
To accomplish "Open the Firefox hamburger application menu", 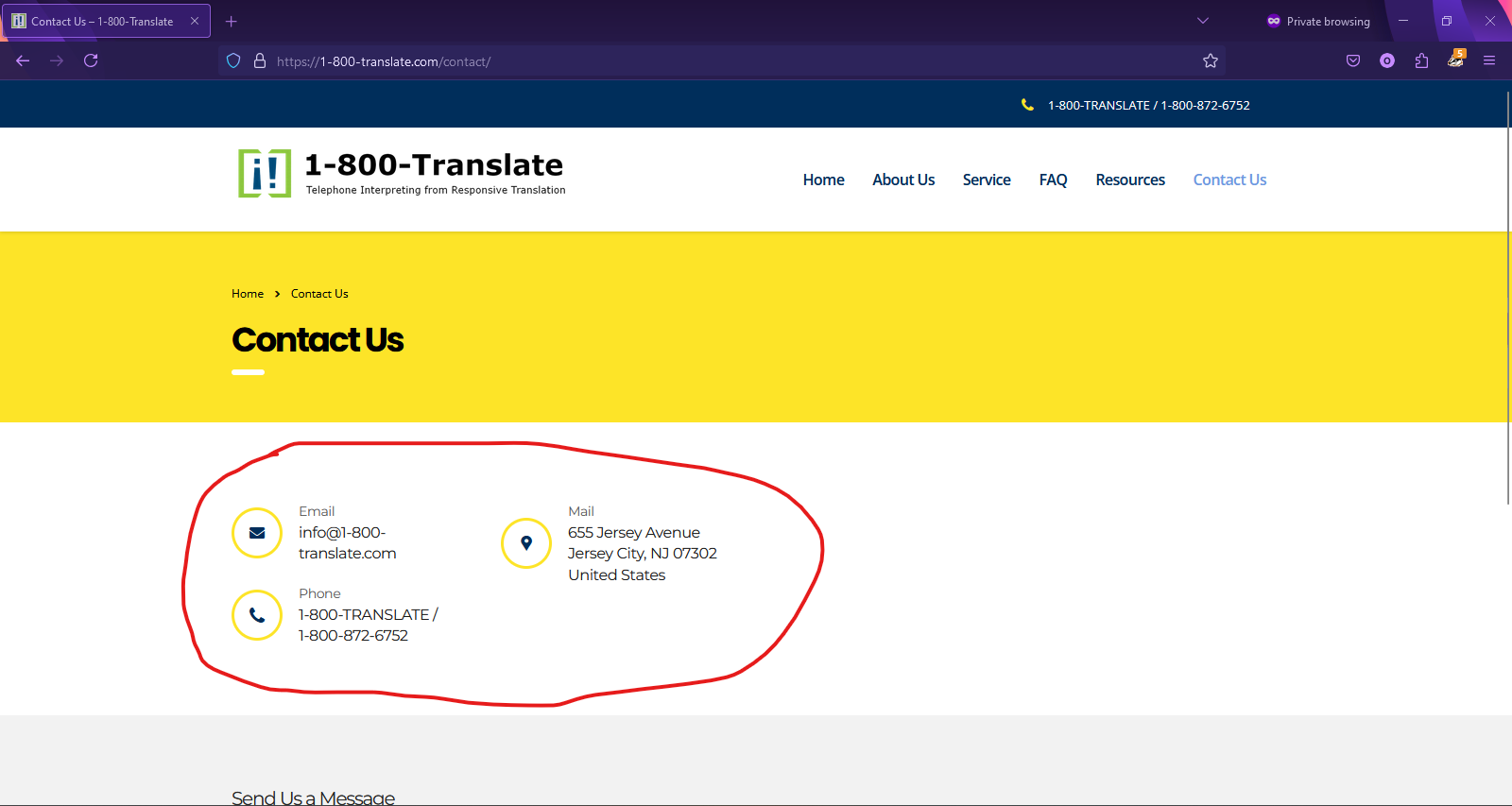I will click(x=1489, y=61).
